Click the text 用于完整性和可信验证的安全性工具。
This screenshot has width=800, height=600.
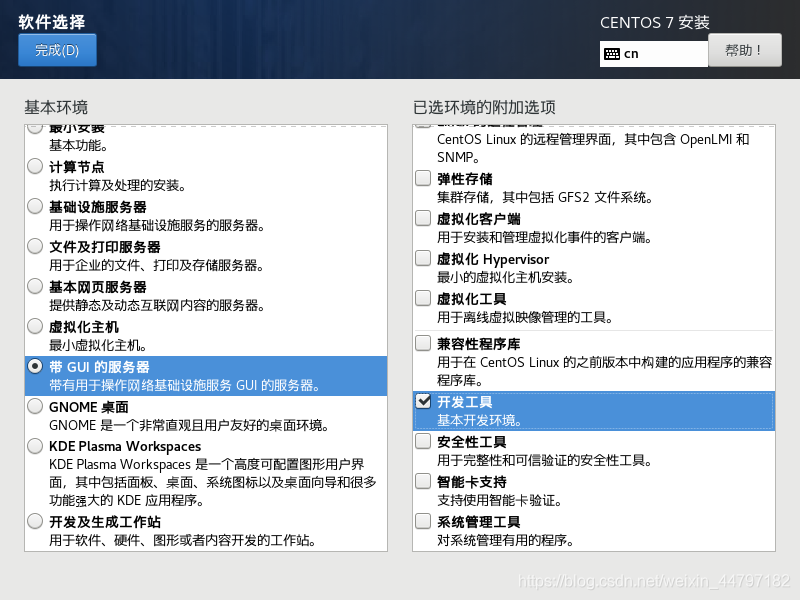(545, 460)
